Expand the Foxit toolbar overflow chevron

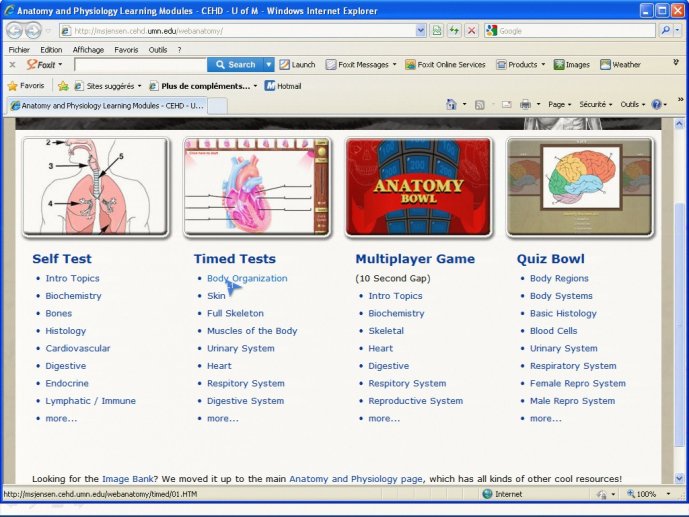click(x=676, y=63)
